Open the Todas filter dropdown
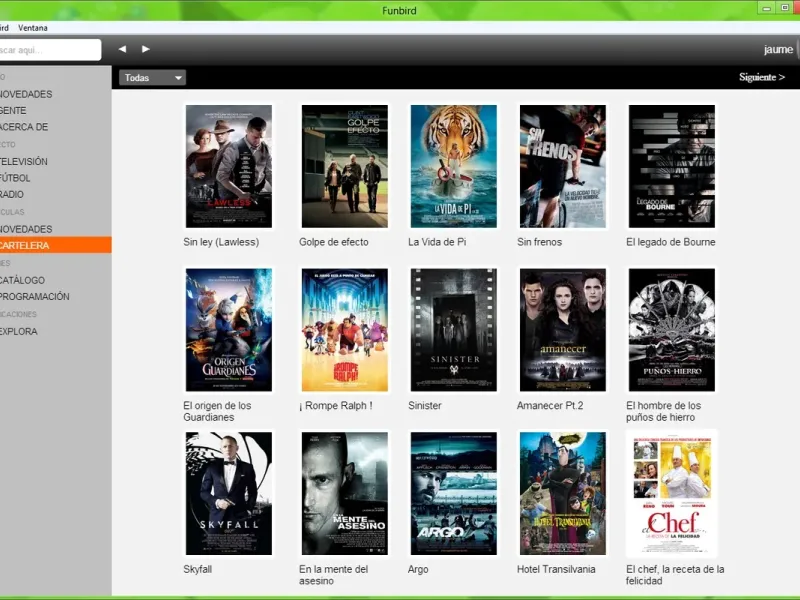The height and width of the screenshot is (600, 800). coord(152,78)
